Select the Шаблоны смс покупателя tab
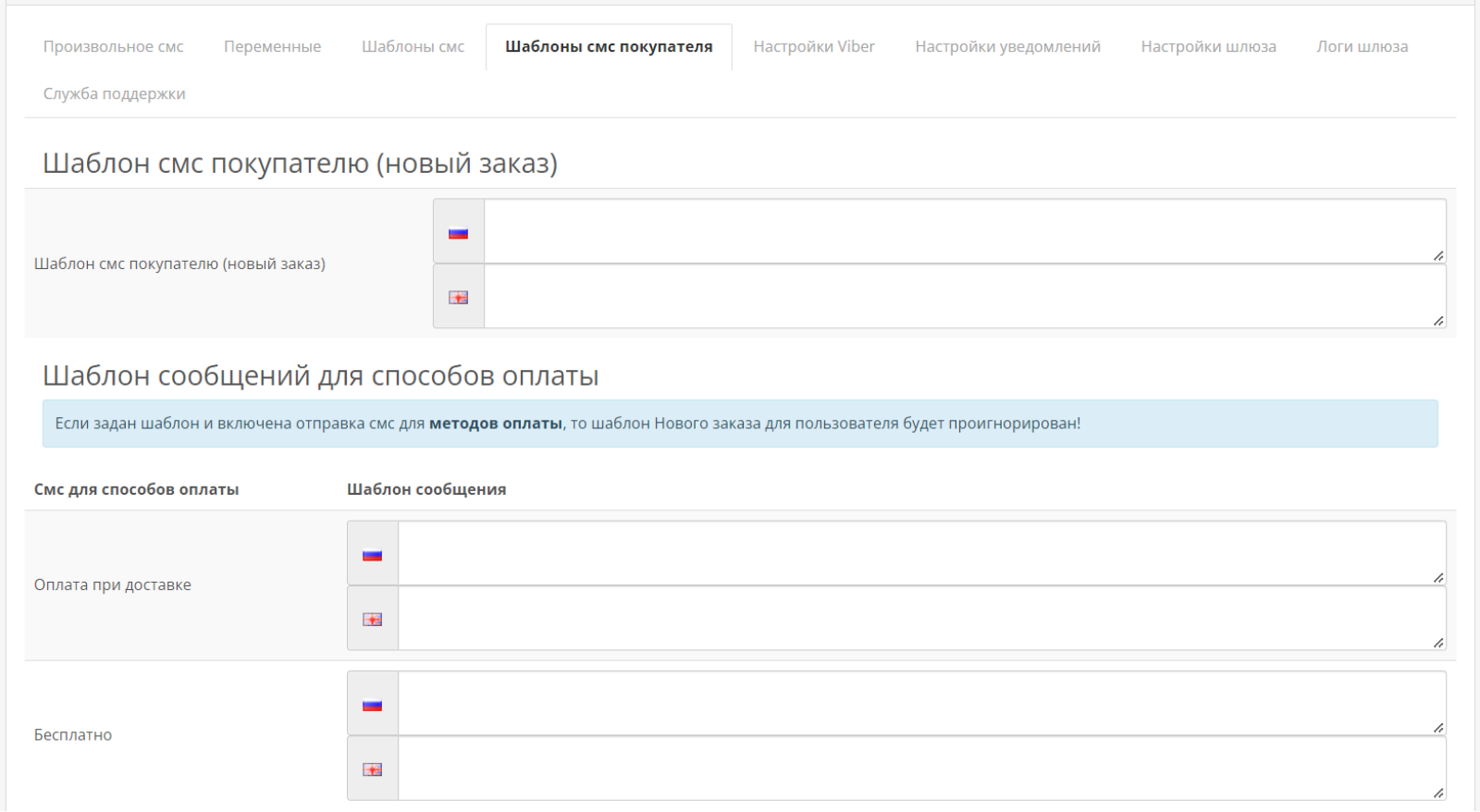The image size is (1480, 812). pyautogui.click(x=609, y=46)
